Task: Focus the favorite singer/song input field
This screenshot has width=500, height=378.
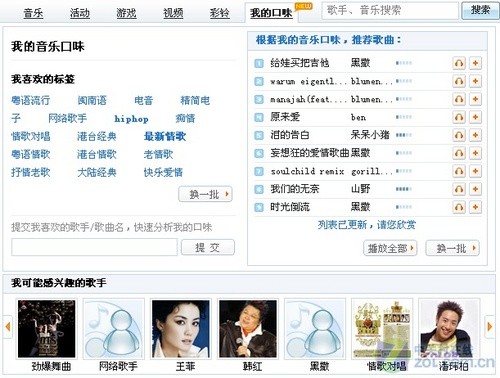Action: [94, 247]
